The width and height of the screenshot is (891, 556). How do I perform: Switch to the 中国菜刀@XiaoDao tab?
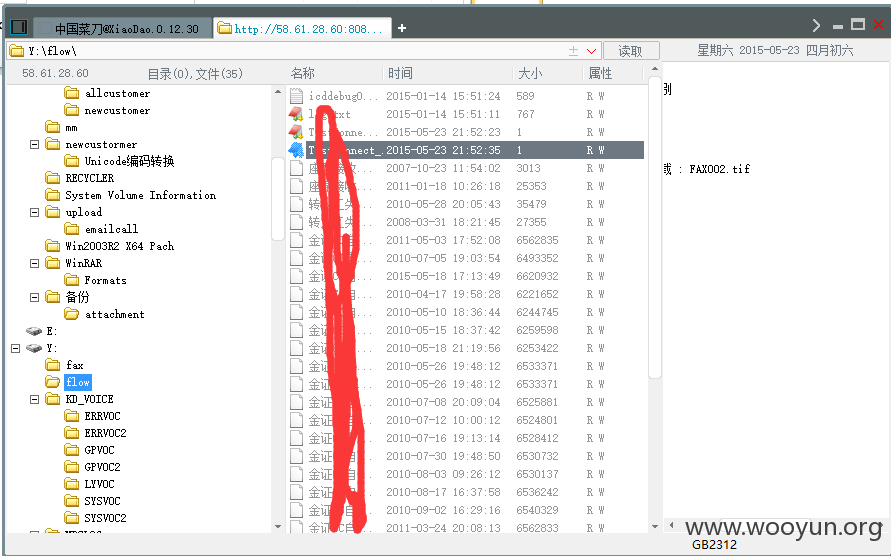(x=124, y=28)
